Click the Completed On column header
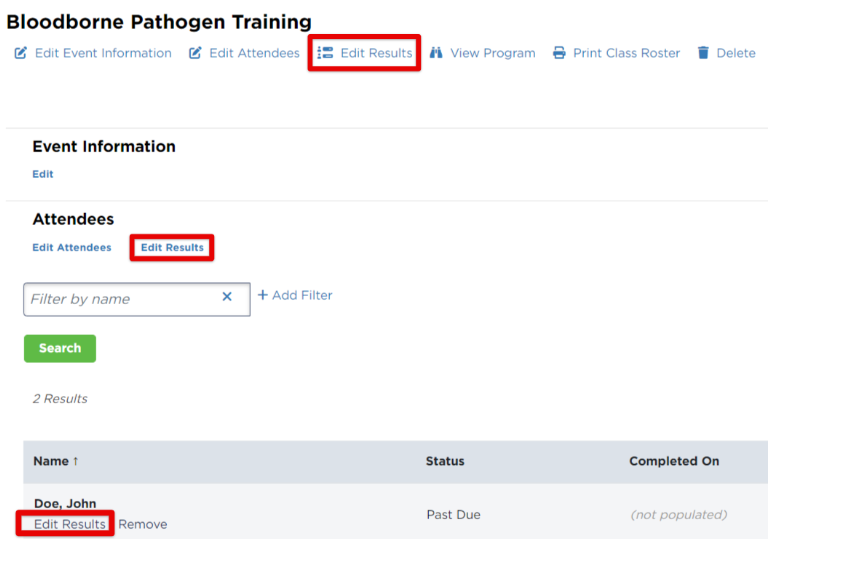 pos(674,461)
